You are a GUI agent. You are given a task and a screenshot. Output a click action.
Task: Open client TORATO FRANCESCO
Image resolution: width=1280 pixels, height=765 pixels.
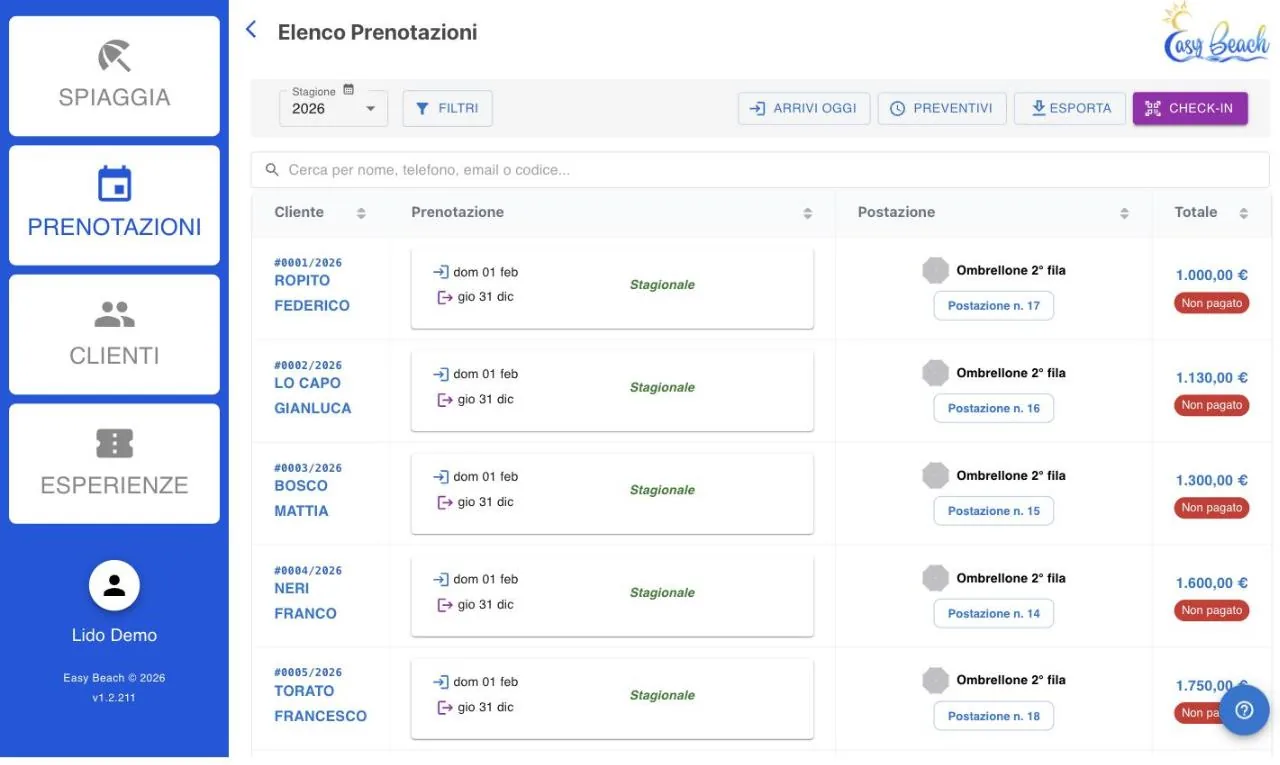(x=320, y=703)
